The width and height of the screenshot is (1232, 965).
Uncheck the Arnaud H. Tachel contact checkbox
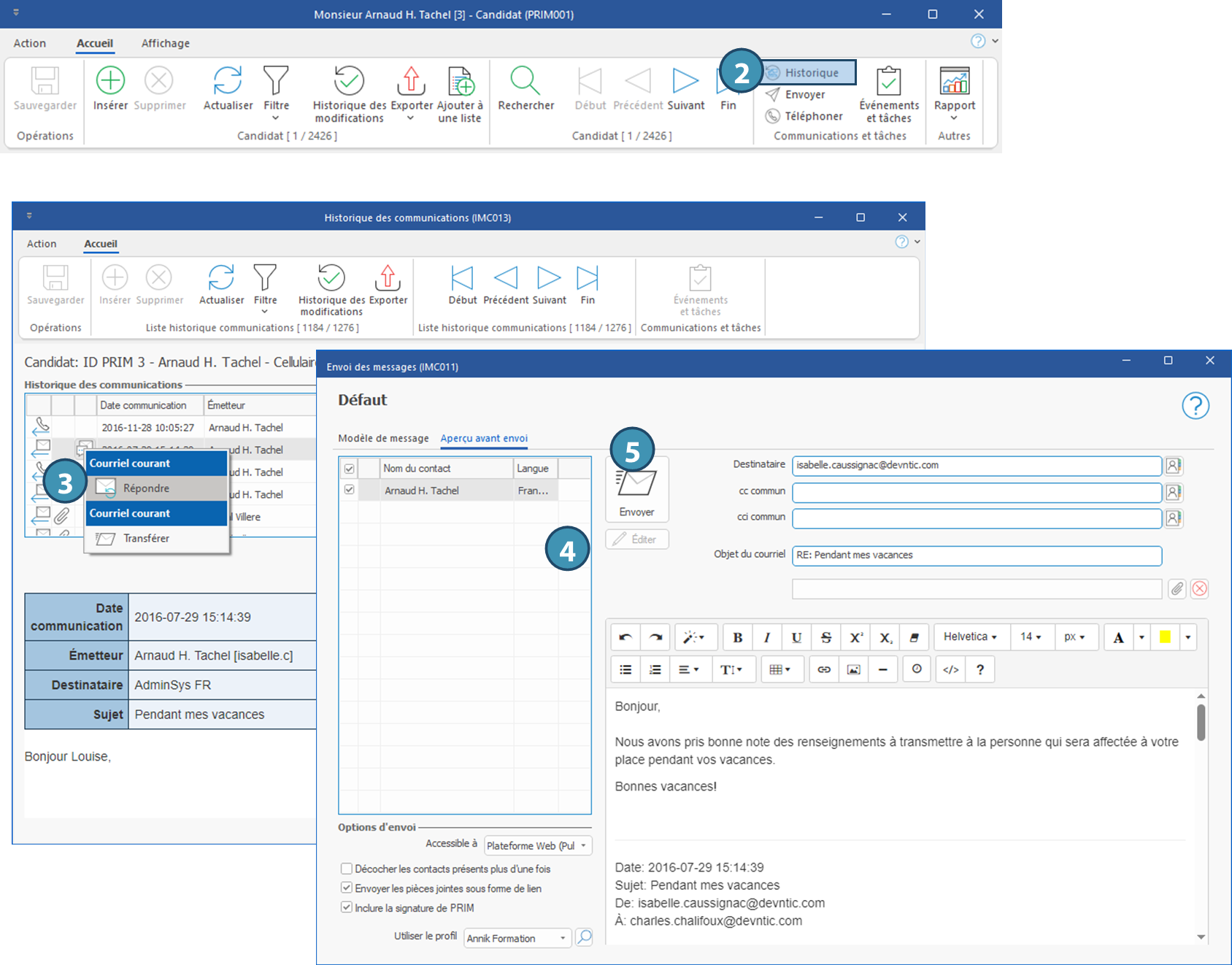pyautogui.click(x=350, y=490)
